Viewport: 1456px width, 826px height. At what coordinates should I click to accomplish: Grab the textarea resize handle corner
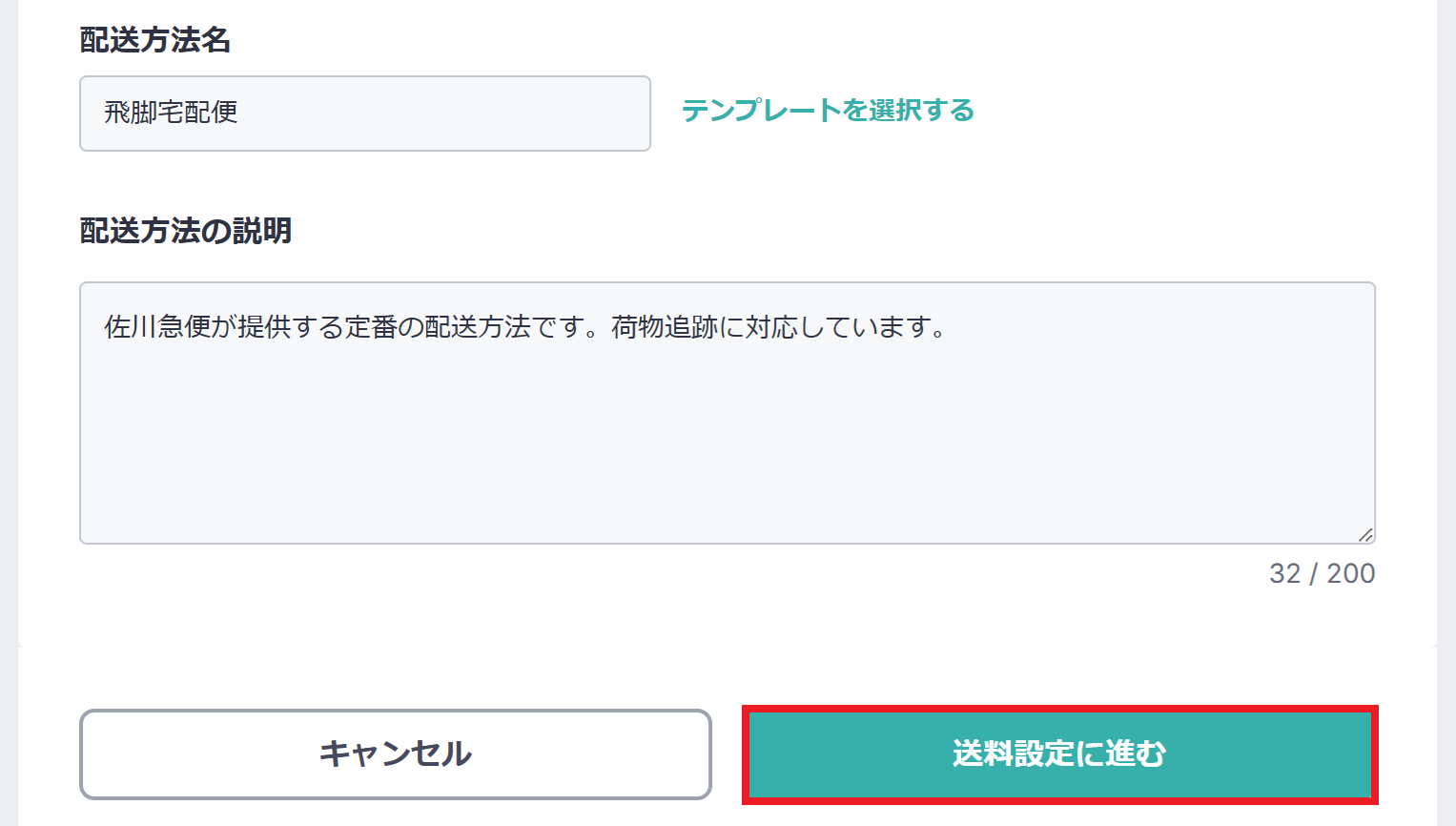coord(1365,535)
